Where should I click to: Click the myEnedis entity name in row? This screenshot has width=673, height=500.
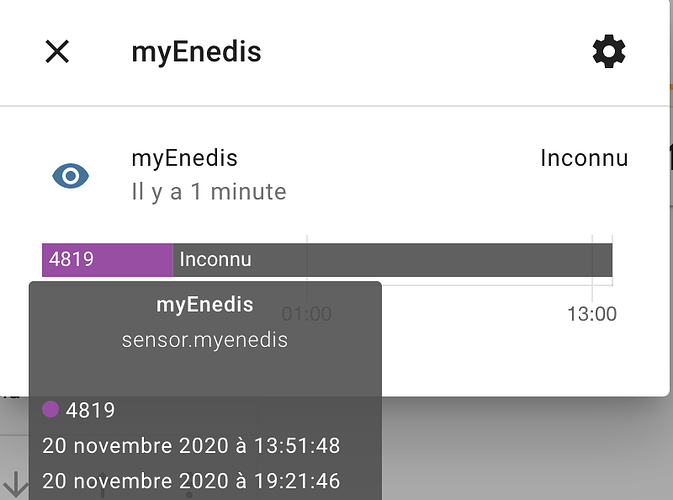pyautogui.click(x=184, y=158)
